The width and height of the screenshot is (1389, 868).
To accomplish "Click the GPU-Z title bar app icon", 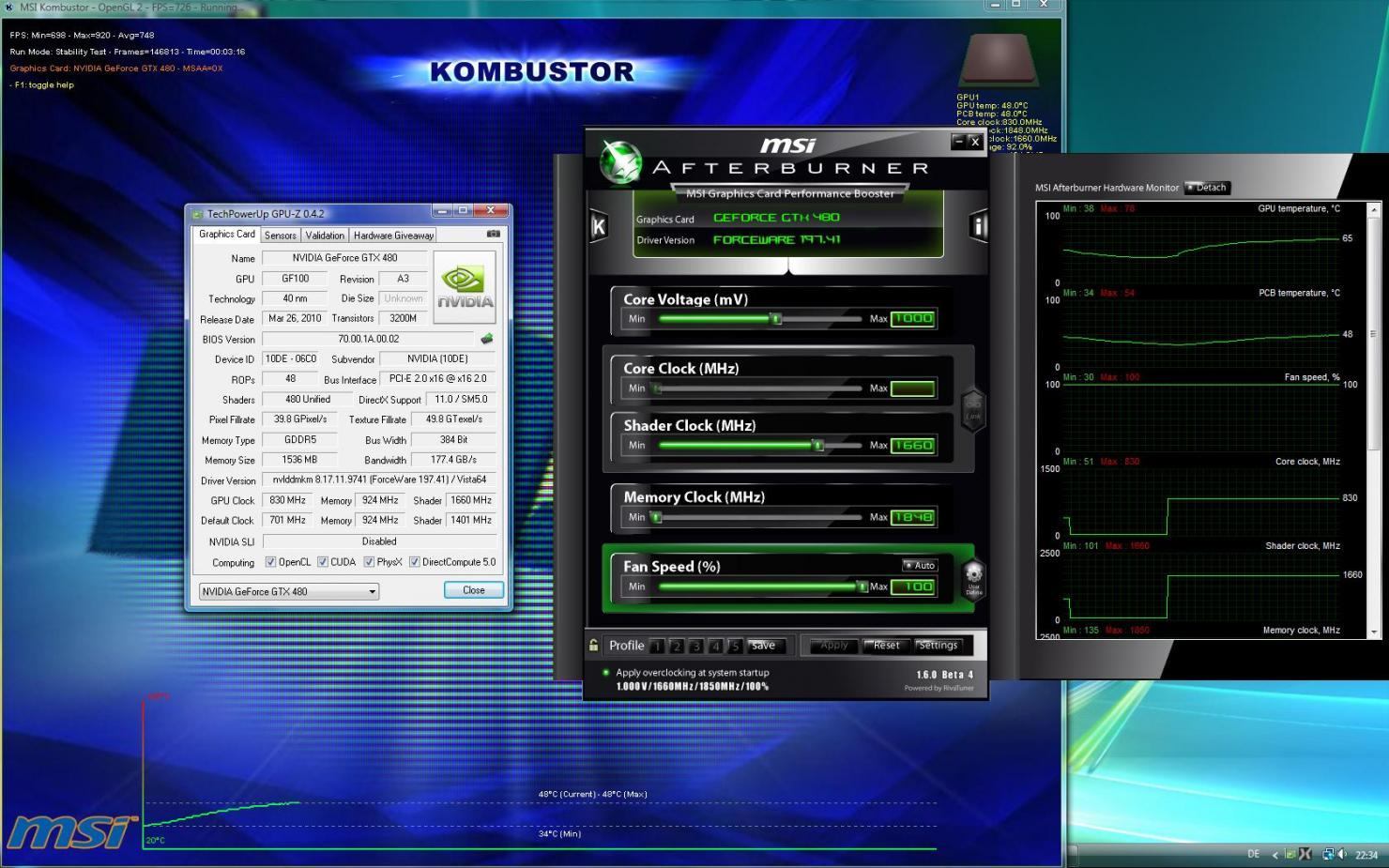I will pos(197,214).
